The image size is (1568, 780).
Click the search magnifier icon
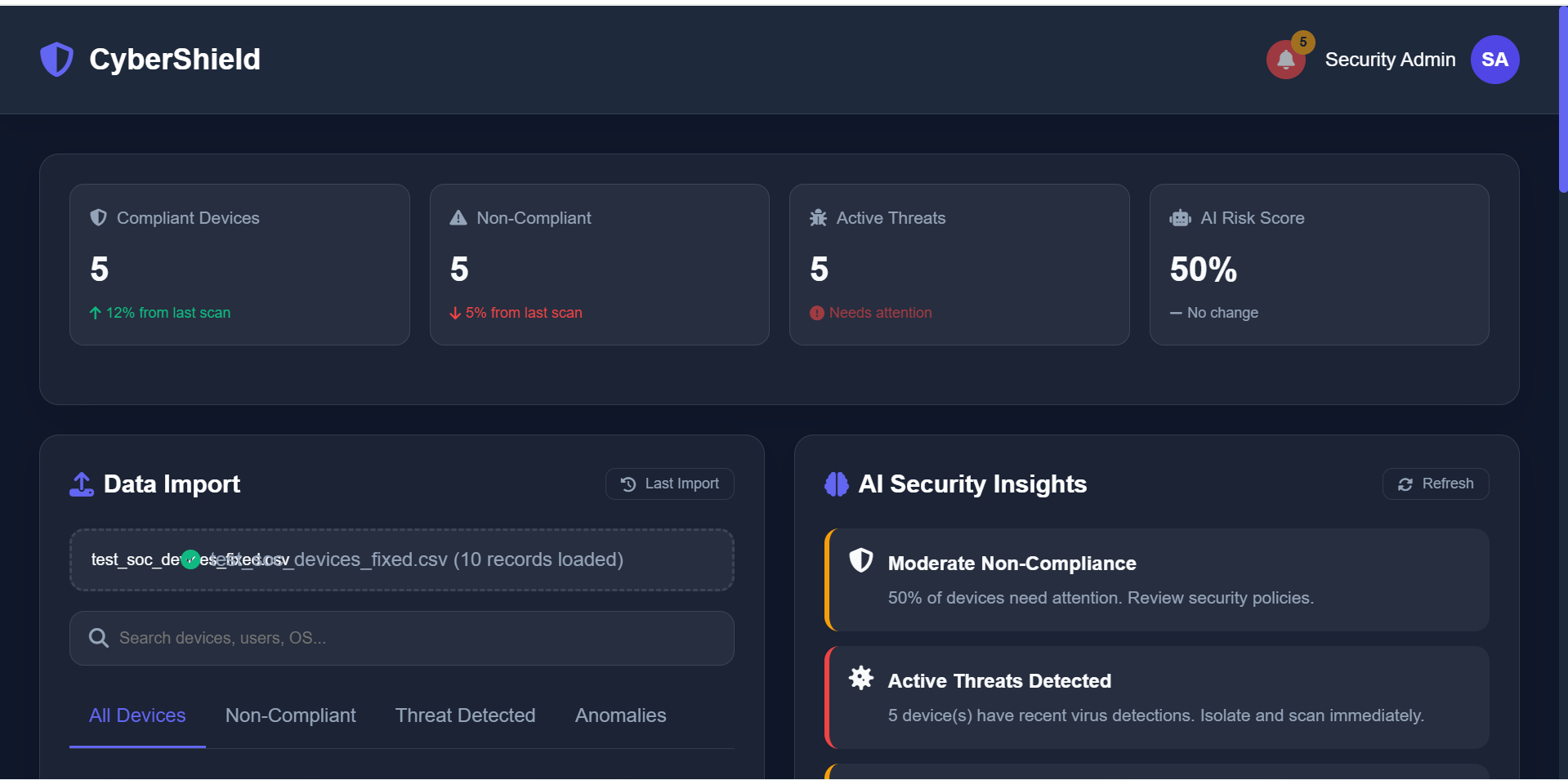(99, 638)
